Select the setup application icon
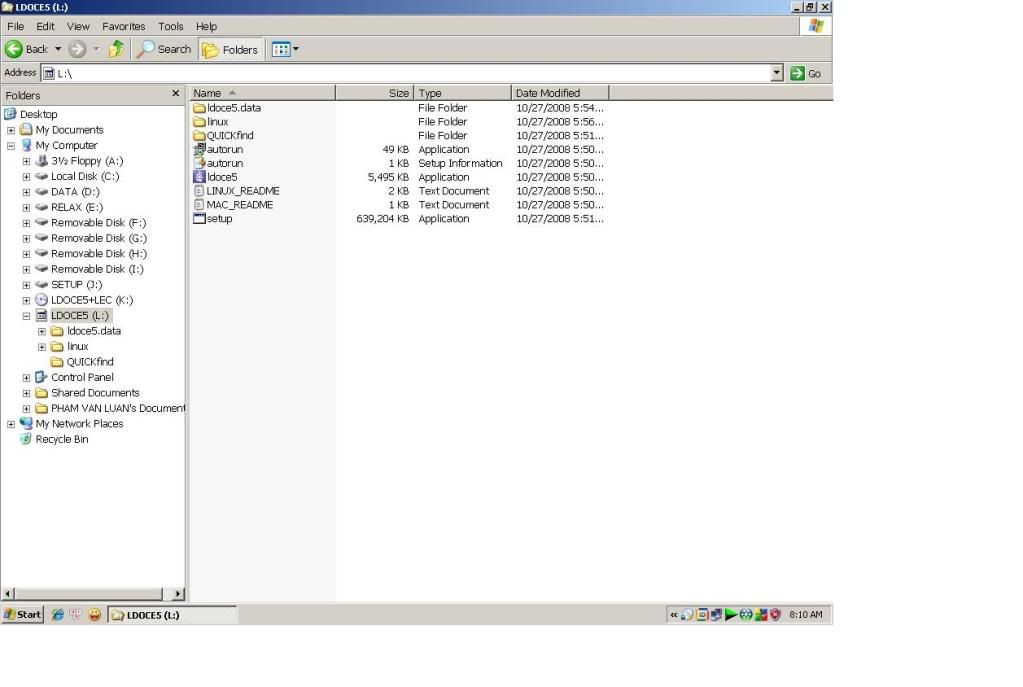Screen dimensions: 1023x687 (x=199, y=219)
